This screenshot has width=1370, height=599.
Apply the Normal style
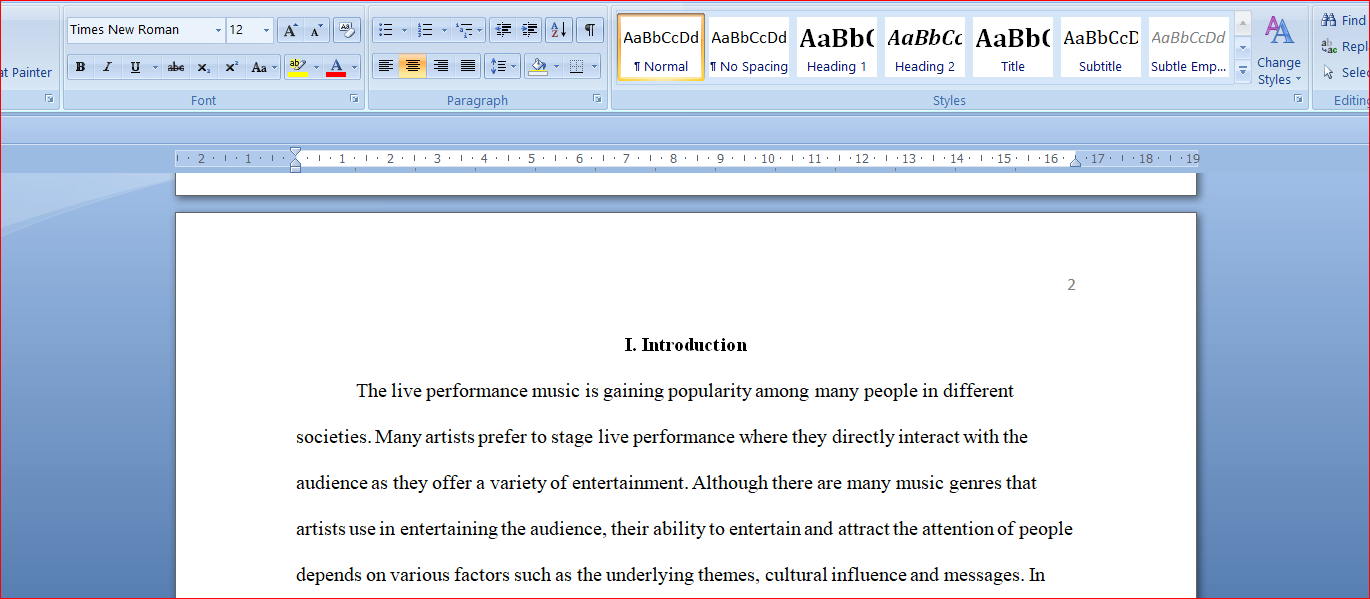[x=661, y=46]
